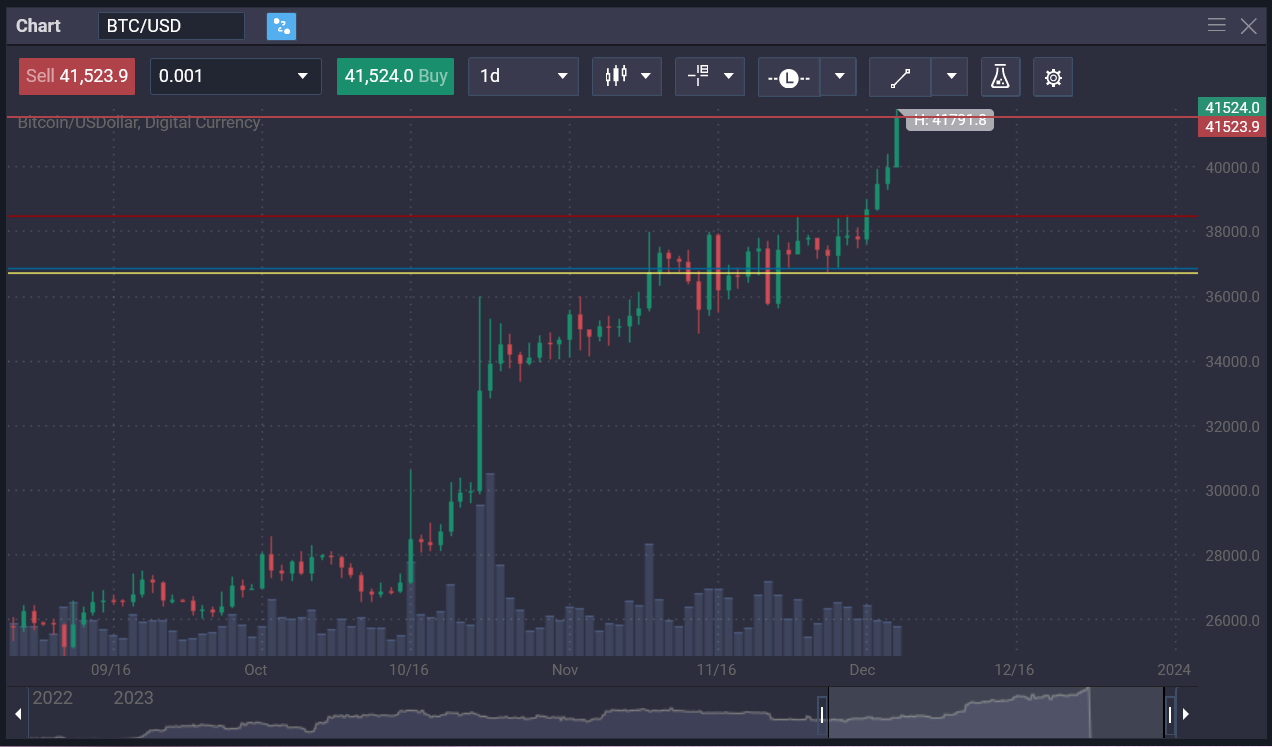Open the indicators flask icon
Image resolution: width=1272 pixels, height=747 pixels.
click(1000, 77)
